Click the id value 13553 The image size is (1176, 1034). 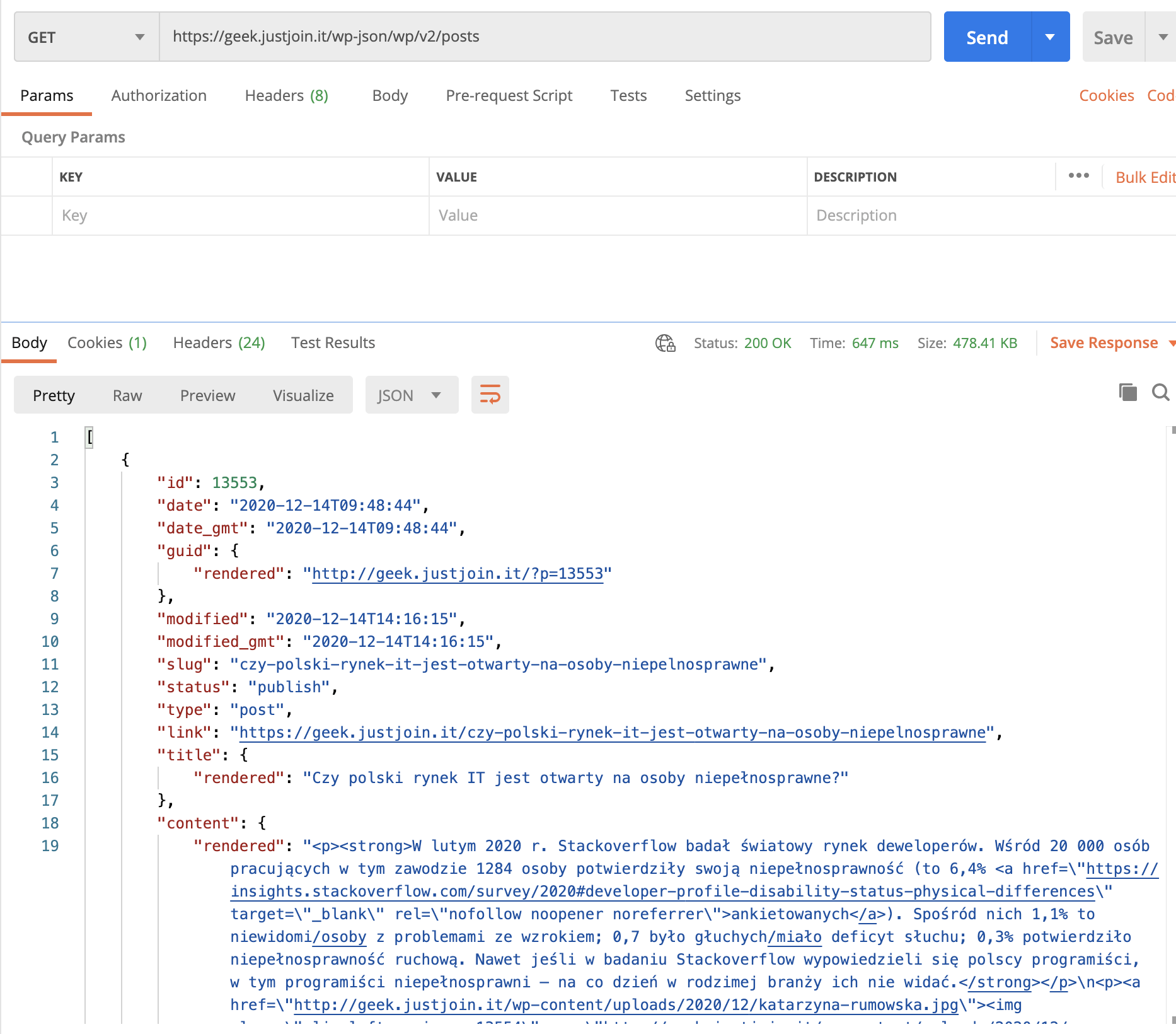tap(234, 483)
